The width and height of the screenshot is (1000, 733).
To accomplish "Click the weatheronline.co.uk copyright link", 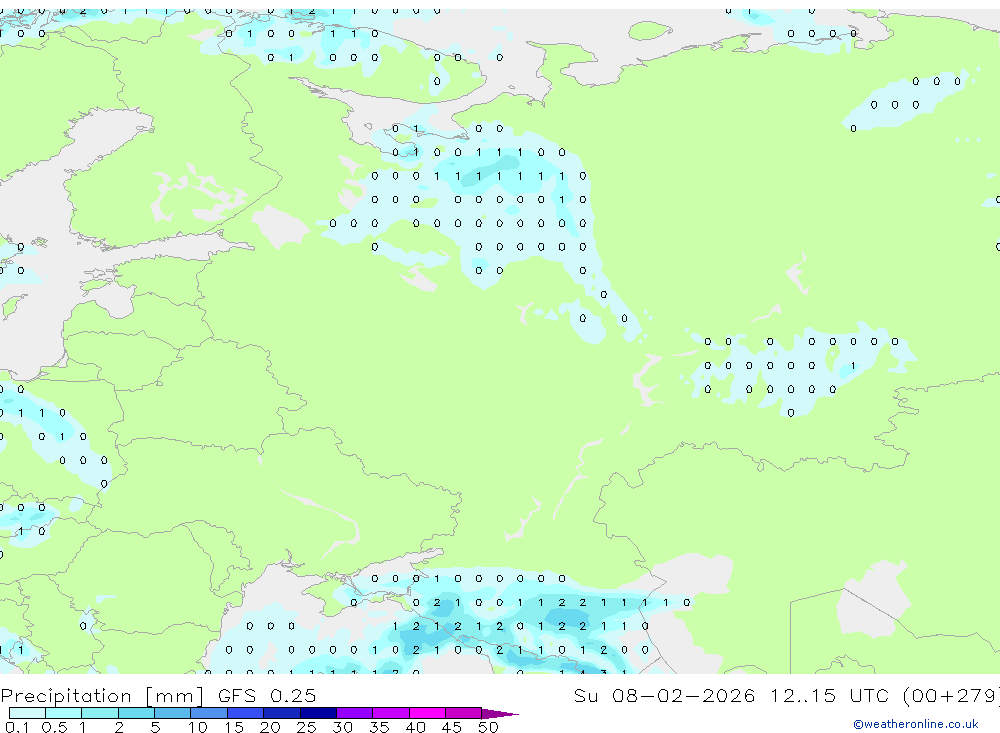I will tap(915, 724).
